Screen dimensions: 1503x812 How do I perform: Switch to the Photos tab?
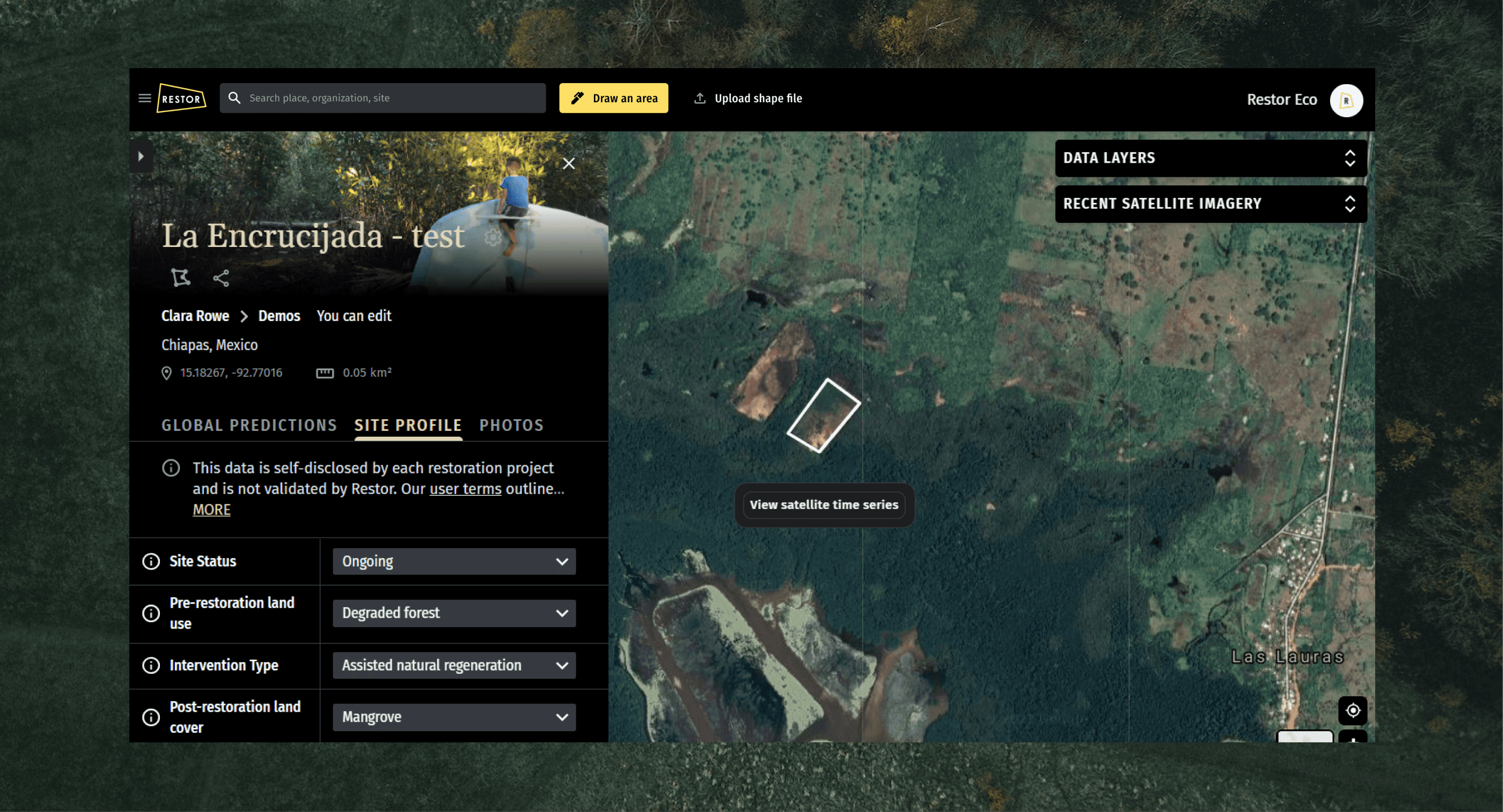[x=511, y=425]
